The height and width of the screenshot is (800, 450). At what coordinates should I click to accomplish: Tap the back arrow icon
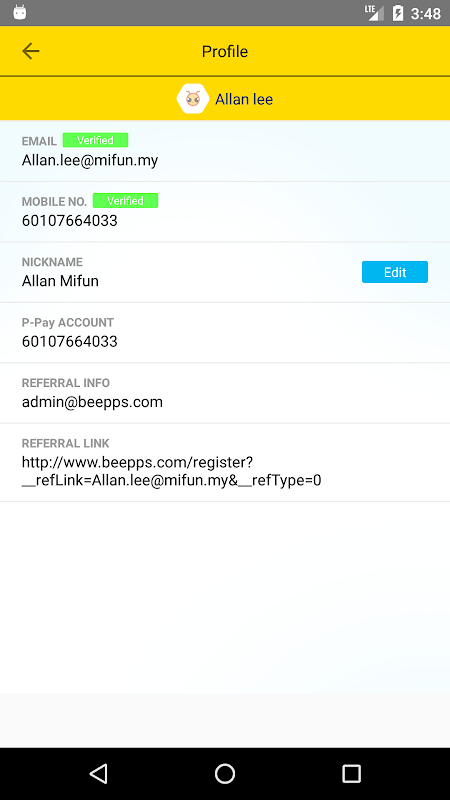pyautogui.click(x=31, y=51)
